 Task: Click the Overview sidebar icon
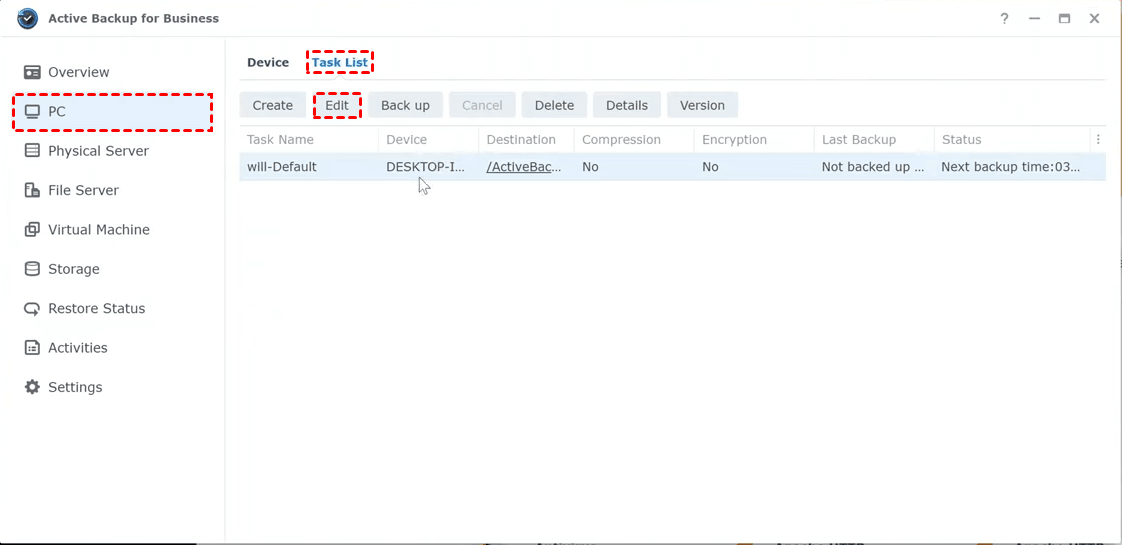coord(32,72)
